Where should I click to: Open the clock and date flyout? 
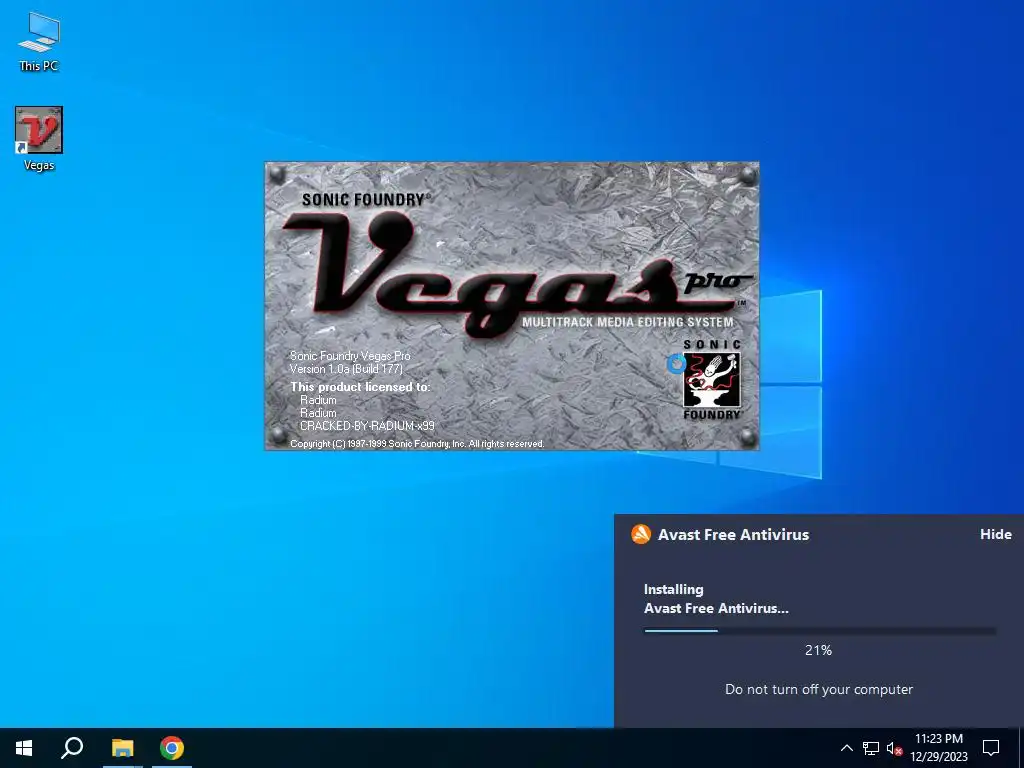tap(939, 748)
